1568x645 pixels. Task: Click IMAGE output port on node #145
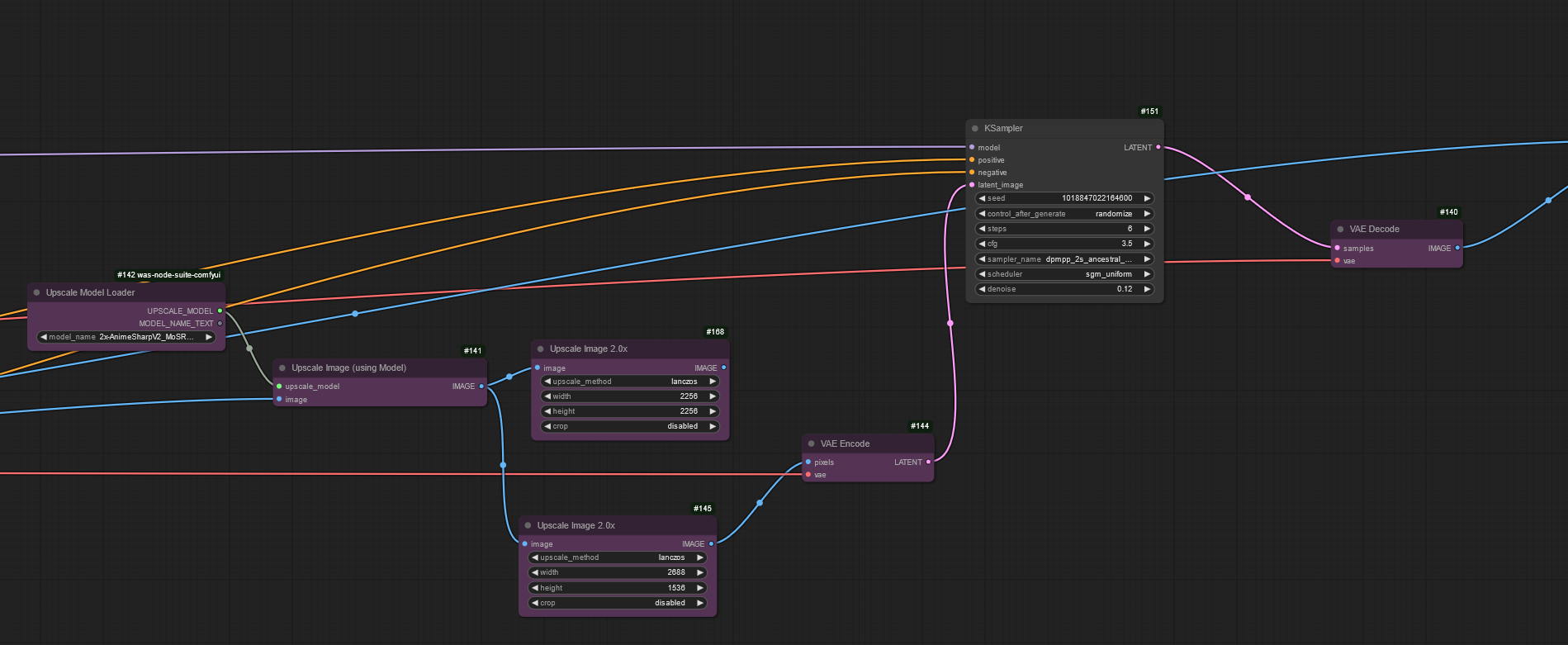711,543
